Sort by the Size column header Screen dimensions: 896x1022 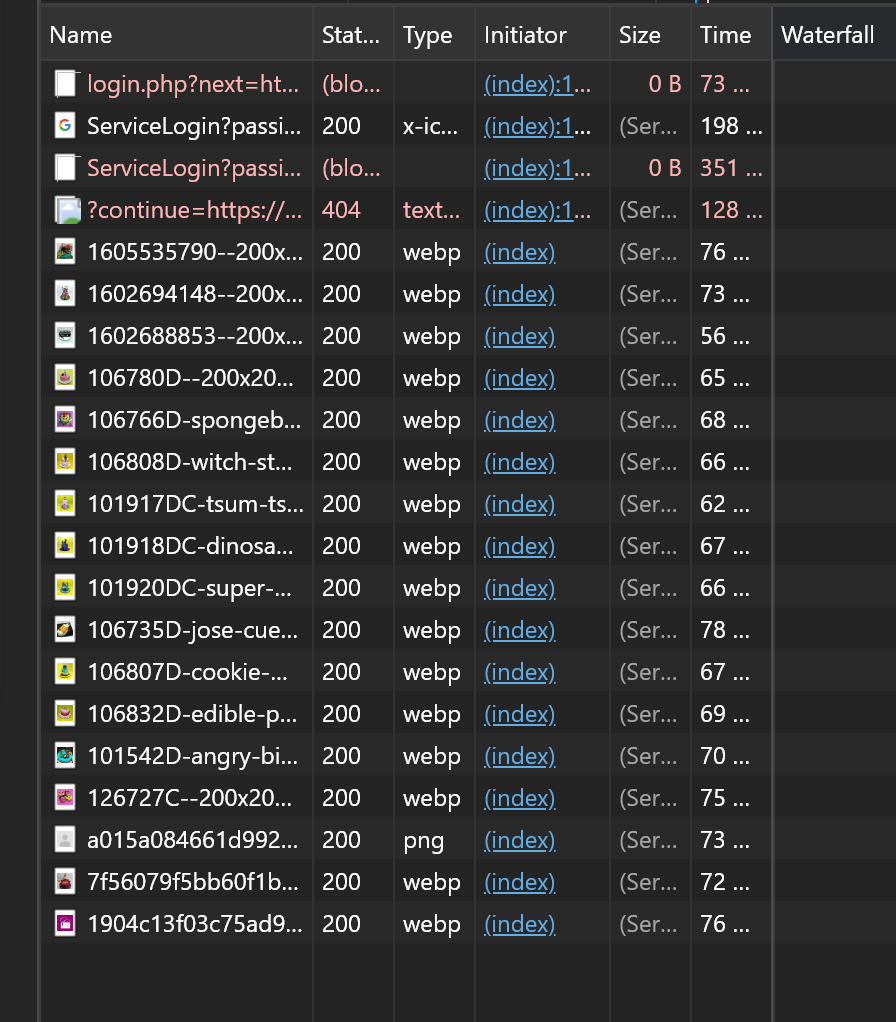coord(638,35)
